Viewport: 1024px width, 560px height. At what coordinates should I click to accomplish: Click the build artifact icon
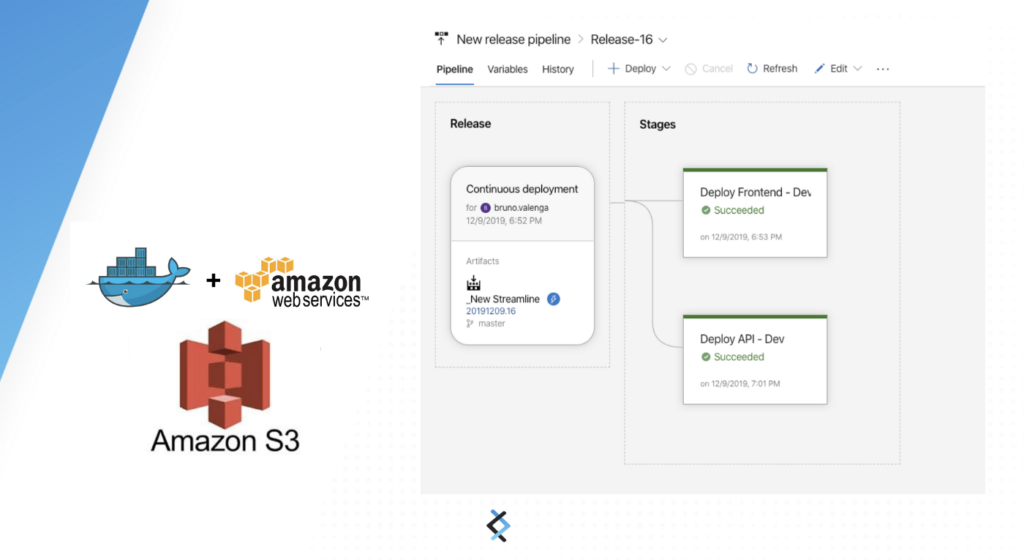(x=473, y=283)
